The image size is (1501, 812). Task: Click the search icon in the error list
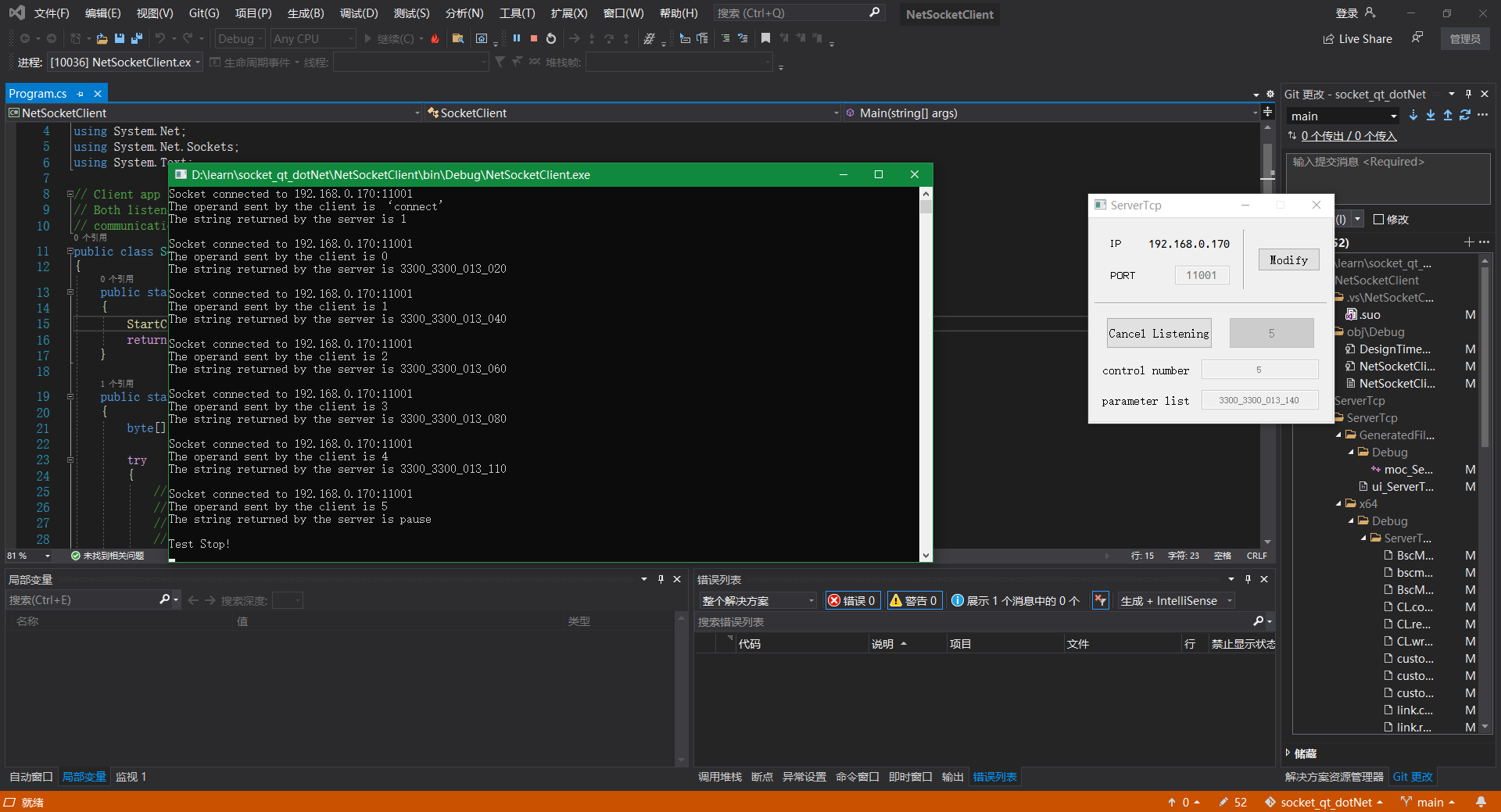coord(1259,621)
